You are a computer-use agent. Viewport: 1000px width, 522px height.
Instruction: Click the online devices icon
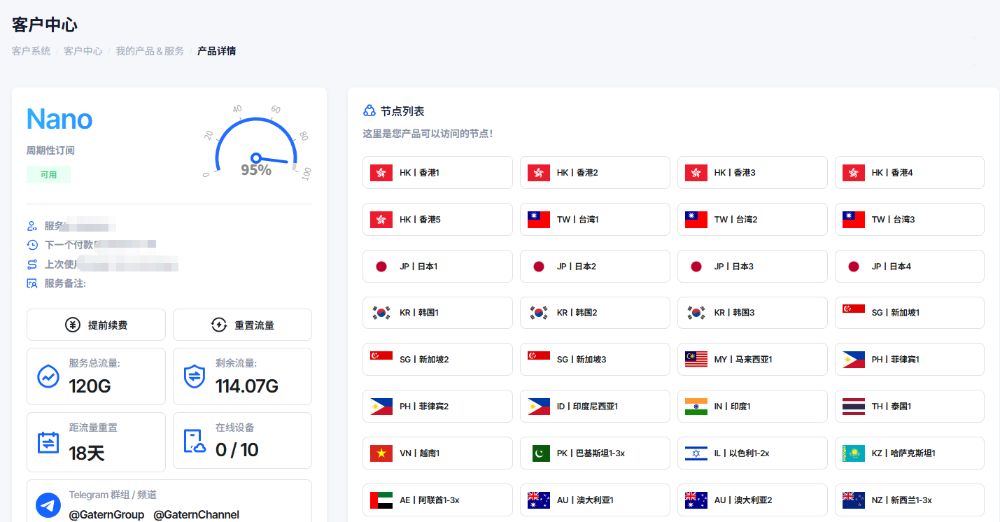click(194, 441)
